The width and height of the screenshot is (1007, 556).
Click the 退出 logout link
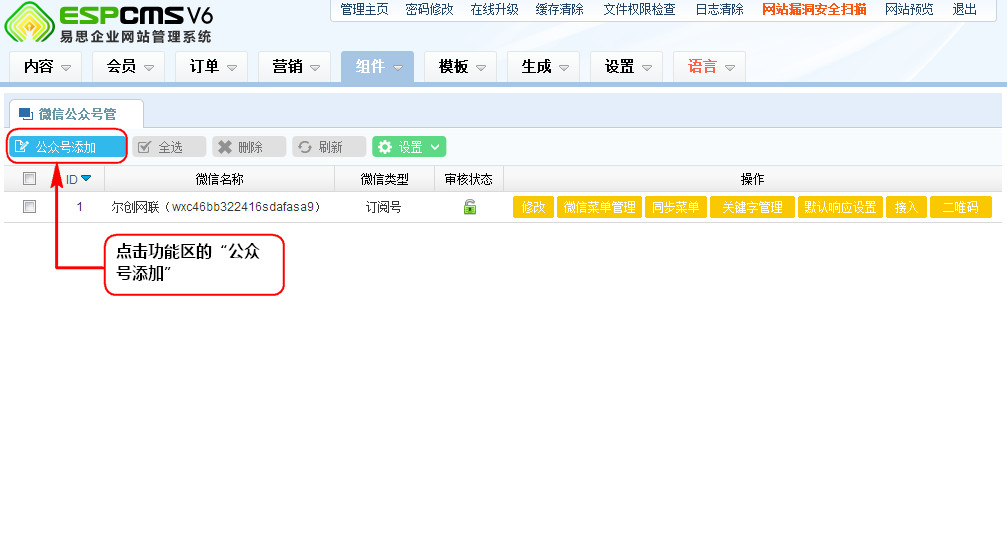coord(964,10)
